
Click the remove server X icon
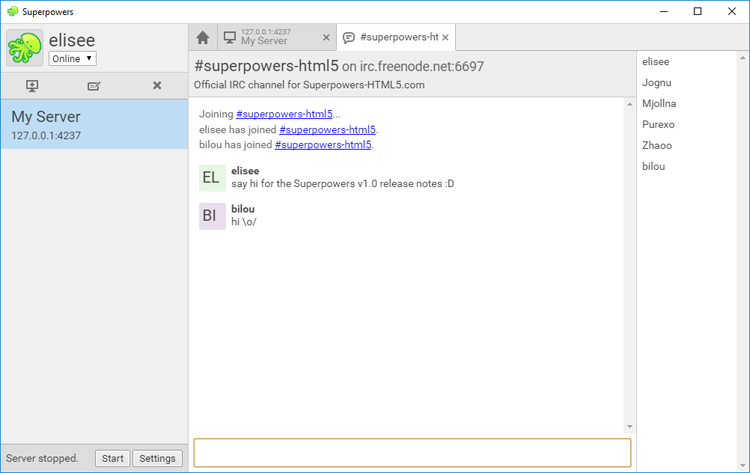pyautogui.click(x=157, y=86)
